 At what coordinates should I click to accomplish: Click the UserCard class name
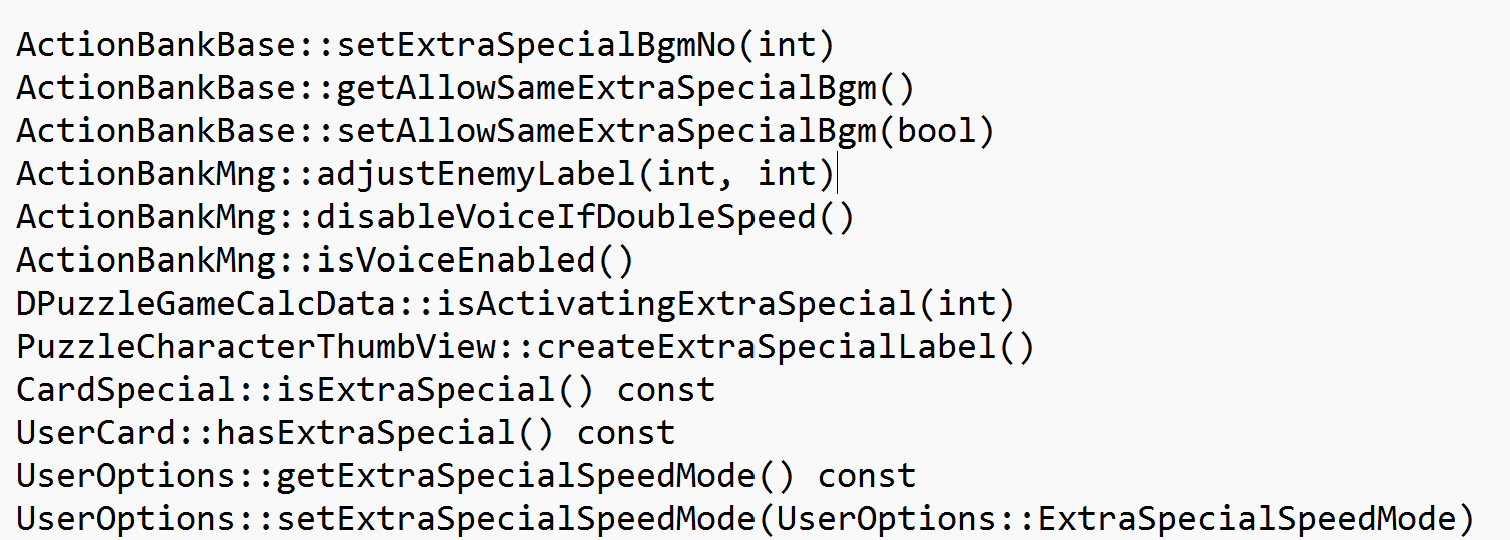click(x=95, y=433)
